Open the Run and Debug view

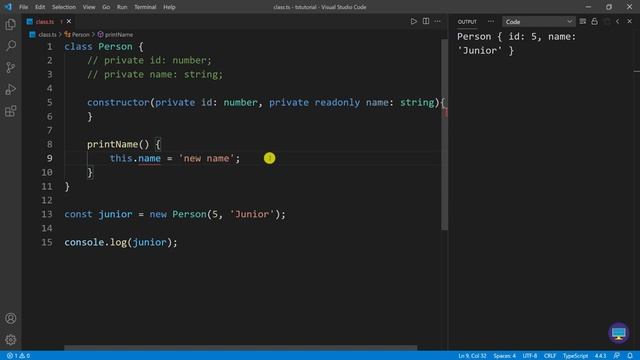coord(11,89)
